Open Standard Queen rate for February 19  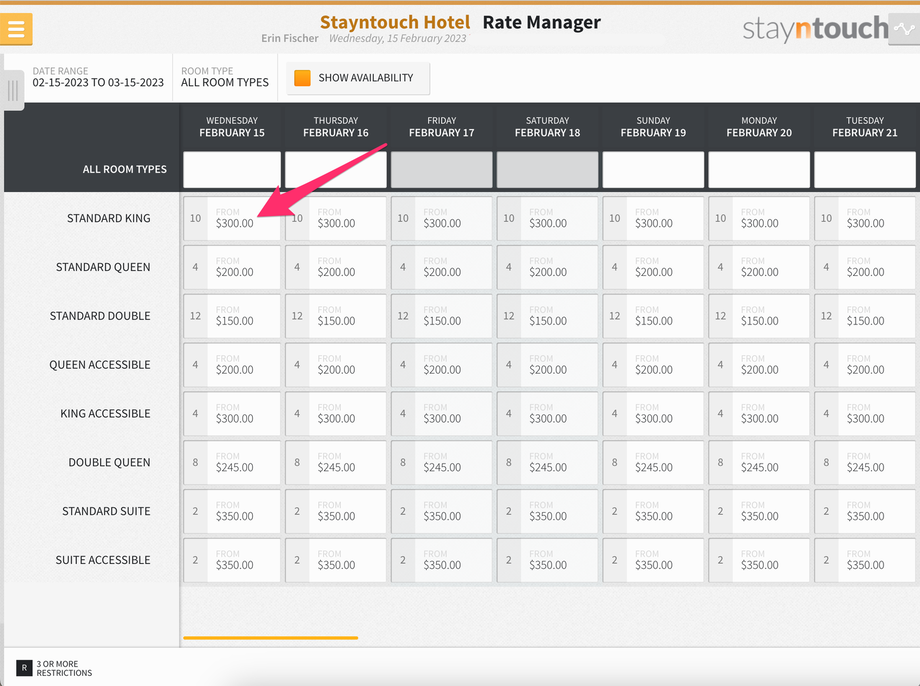653,267
